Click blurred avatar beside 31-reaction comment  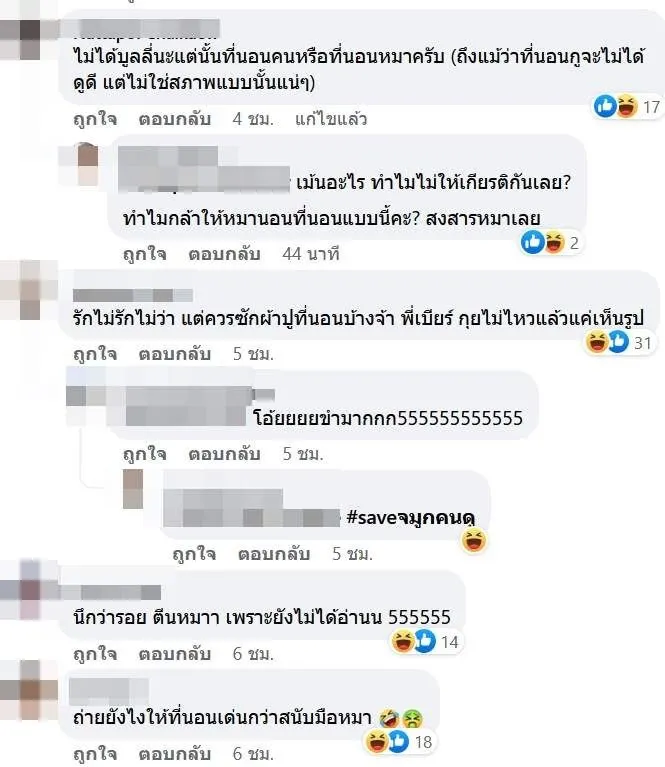click(x=29, y=290)
